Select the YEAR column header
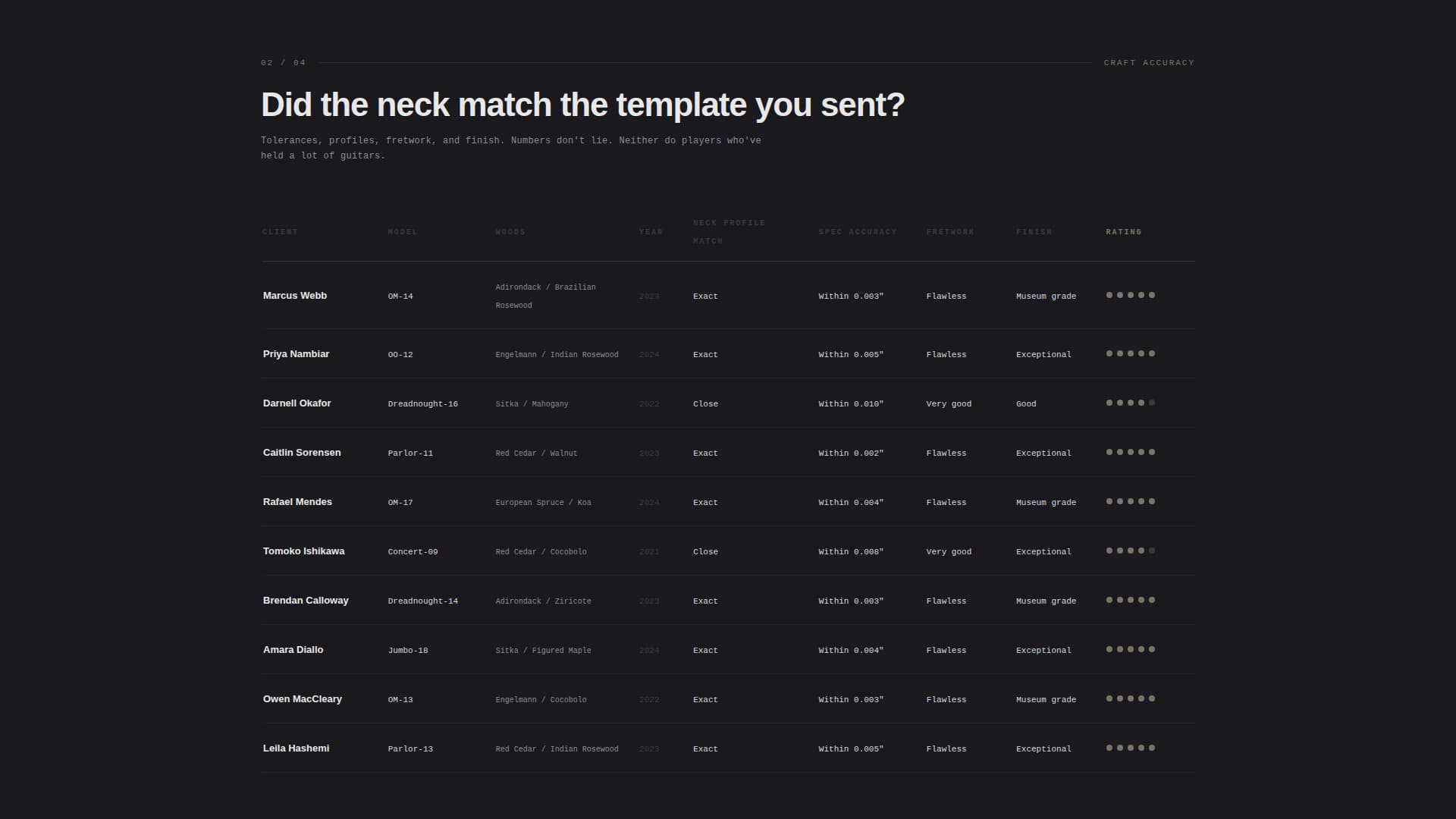 coord(651,232)
